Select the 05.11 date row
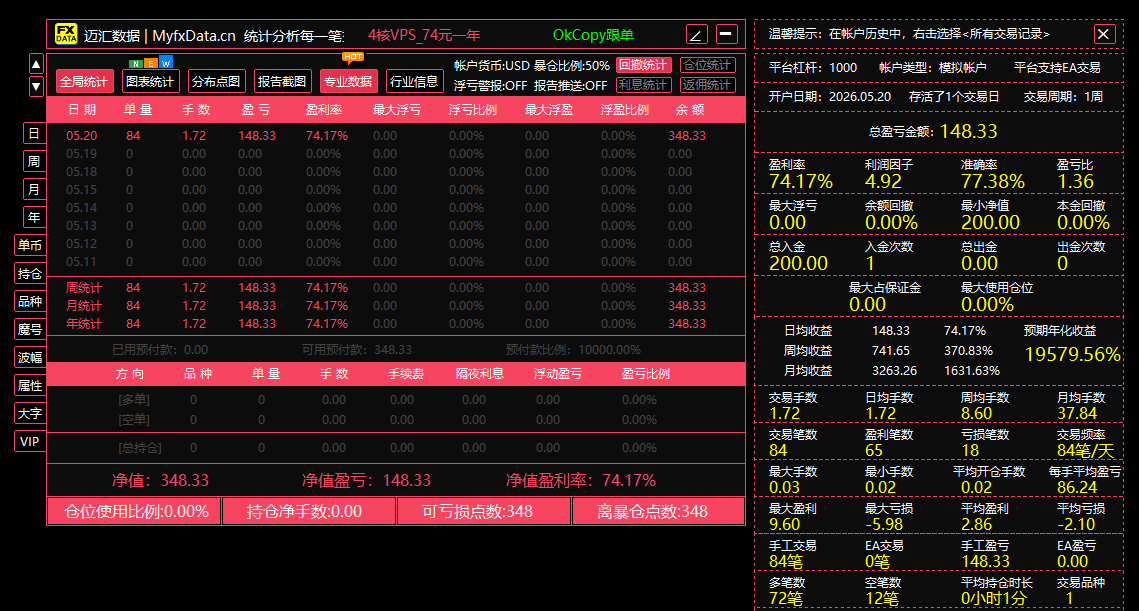 (396, 262)
